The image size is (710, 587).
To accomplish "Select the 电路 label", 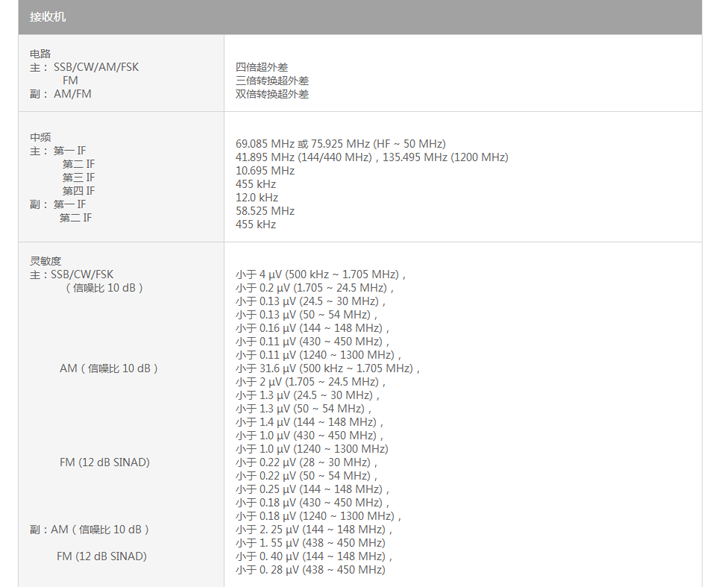I will click(x=40, y=54).
